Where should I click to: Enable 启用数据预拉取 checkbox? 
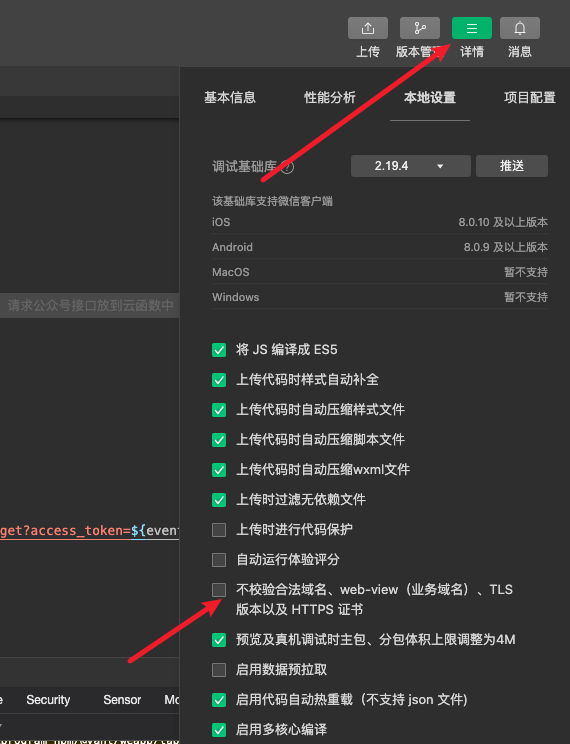(x=219, y=670)
